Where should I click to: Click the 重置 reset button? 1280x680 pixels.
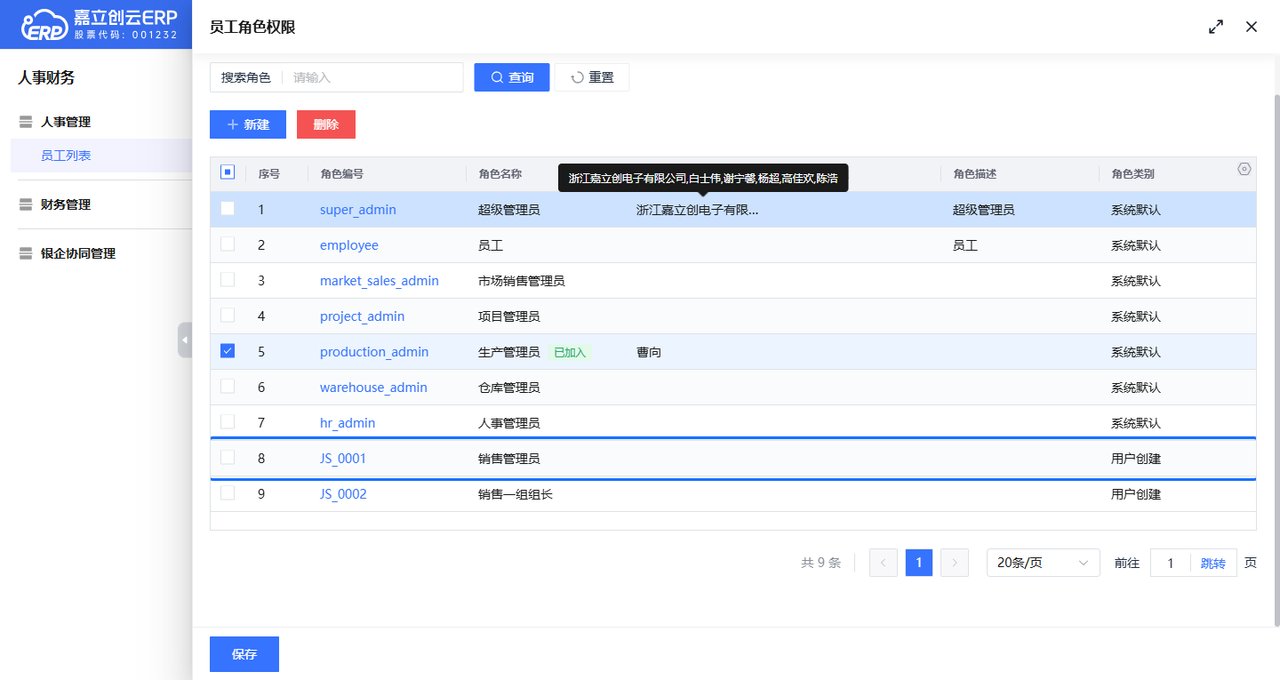(x=592, y=77)
